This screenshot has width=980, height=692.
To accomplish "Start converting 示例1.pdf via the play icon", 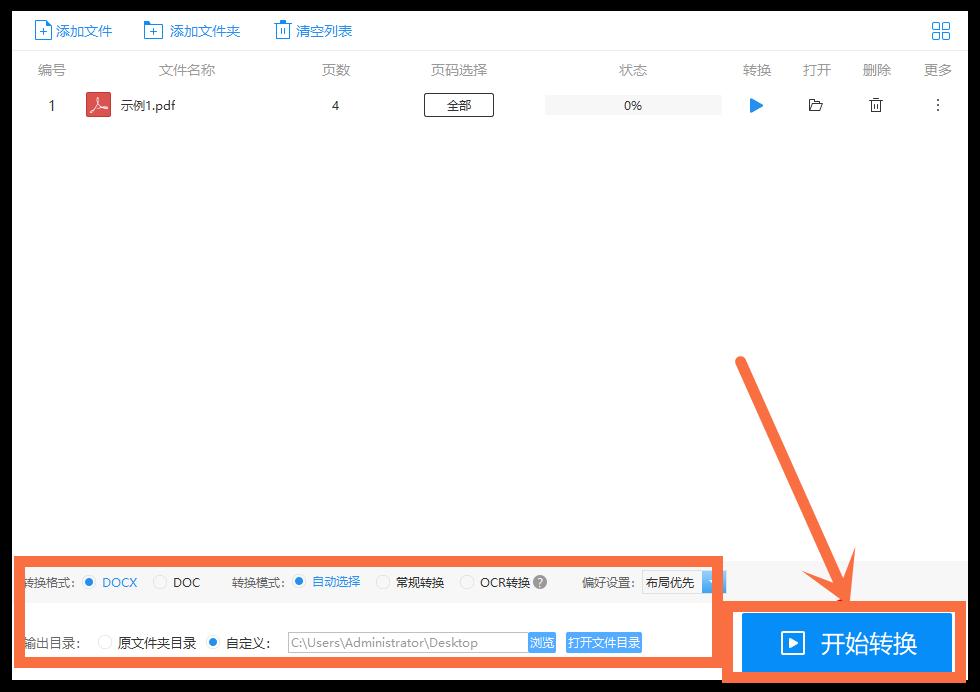I will coord(757,105).
